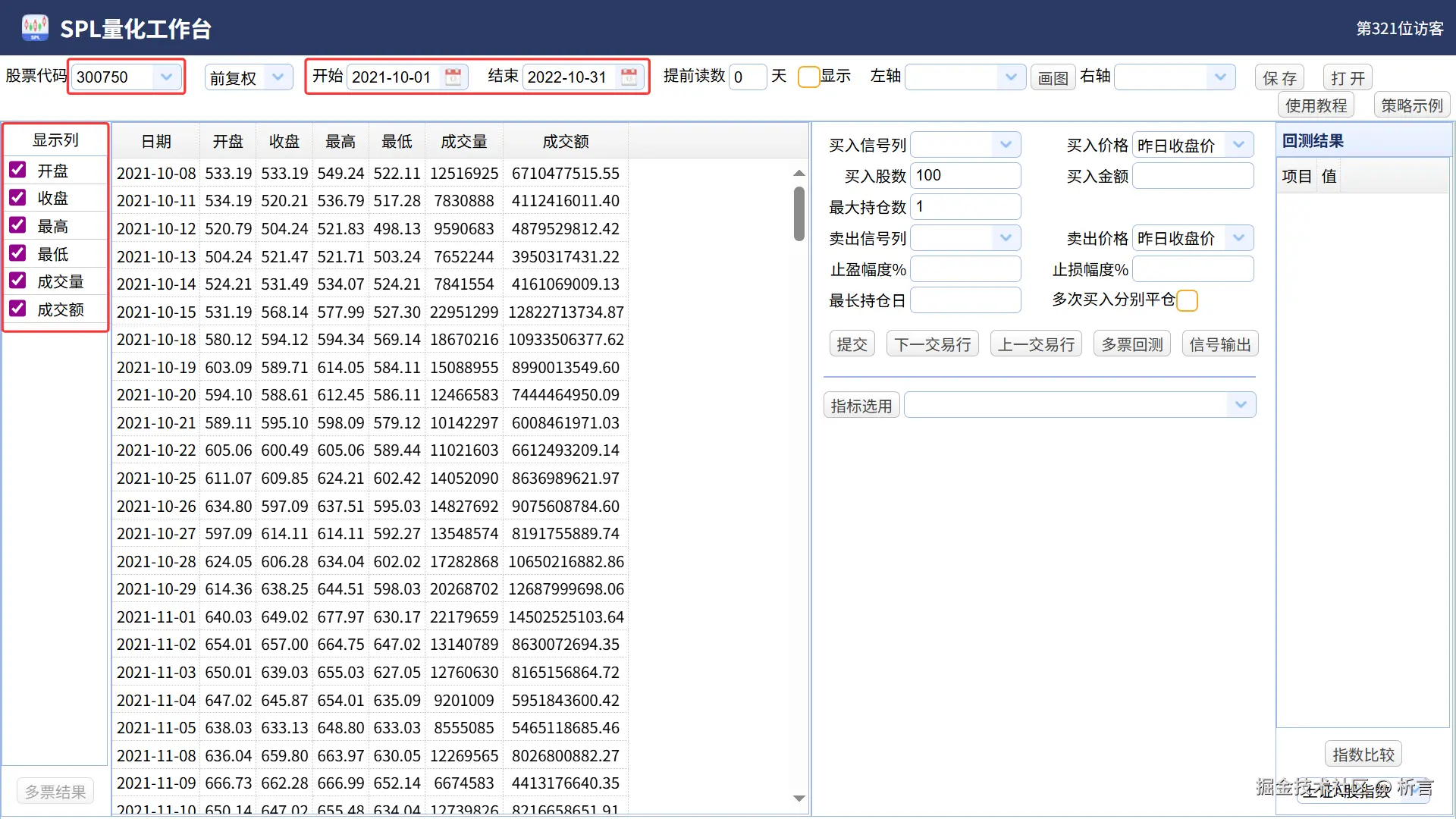
Task: Expand the stock code 300750 dropdown
Action: (166, 77)
